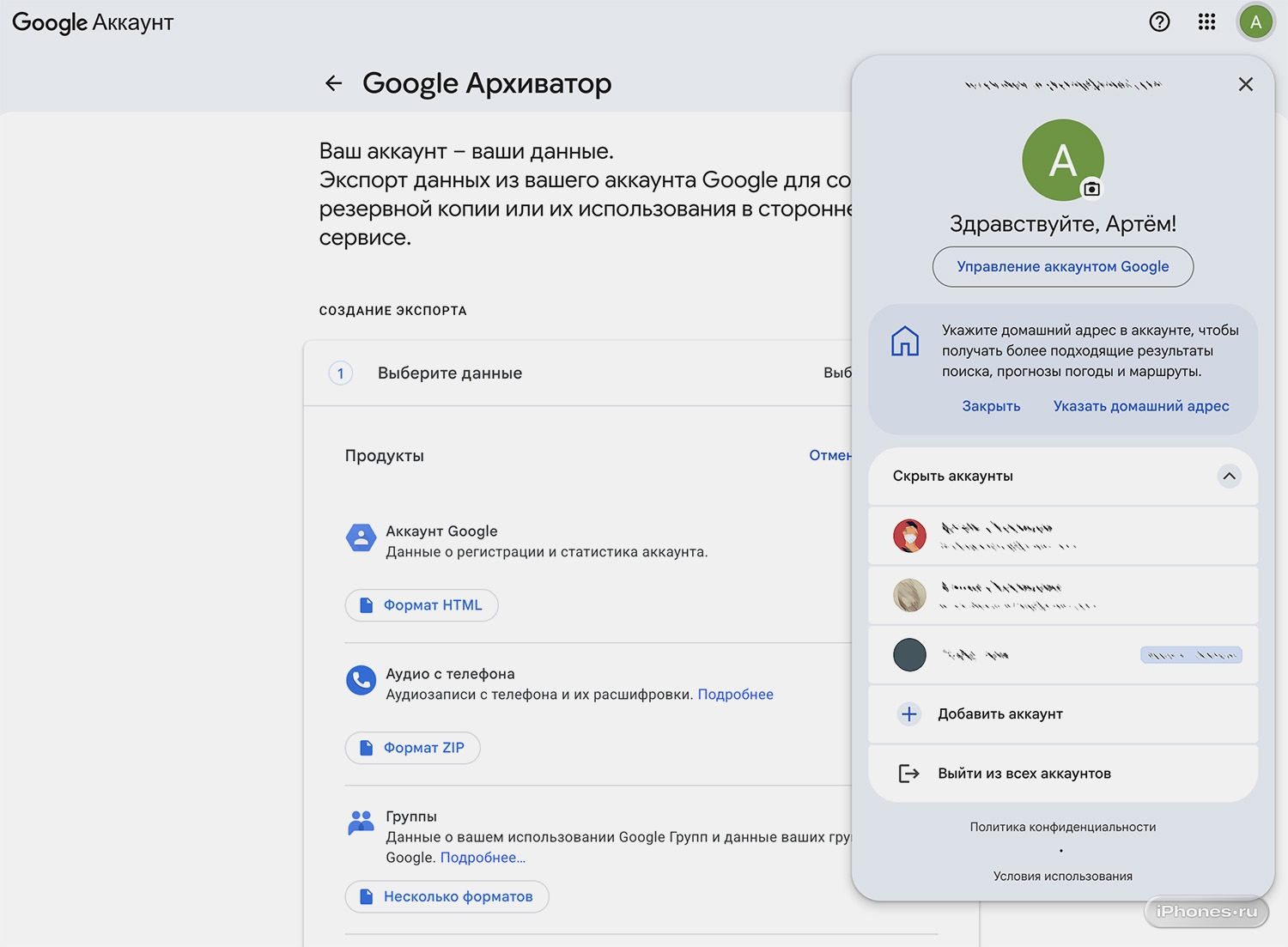Open Управление аккаунтом Google
This screenshot has width=1288, height=947.
click(1063, 267)
